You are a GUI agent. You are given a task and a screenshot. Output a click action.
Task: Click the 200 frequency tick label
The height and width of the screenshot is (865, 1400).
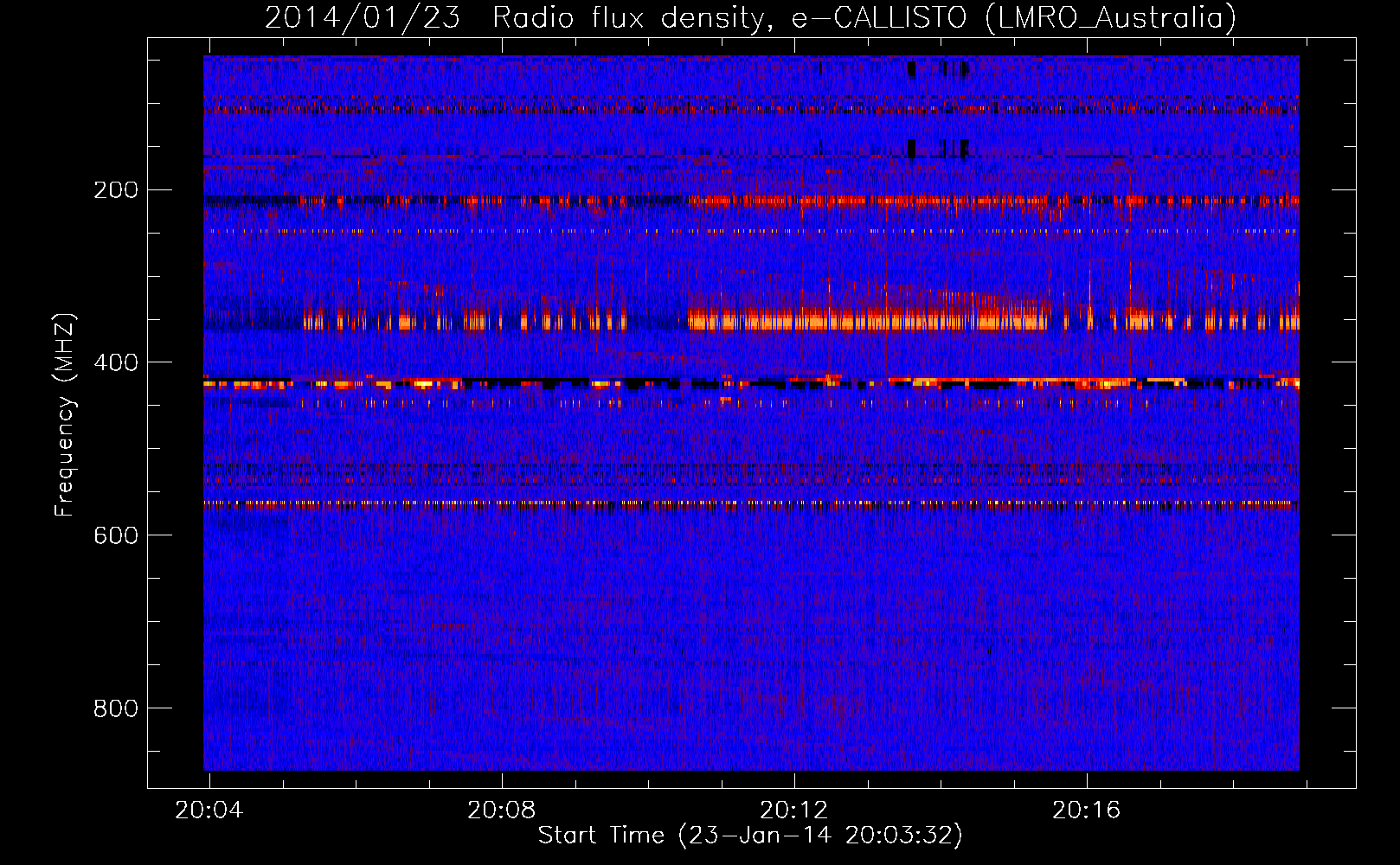tap(116, 190)
